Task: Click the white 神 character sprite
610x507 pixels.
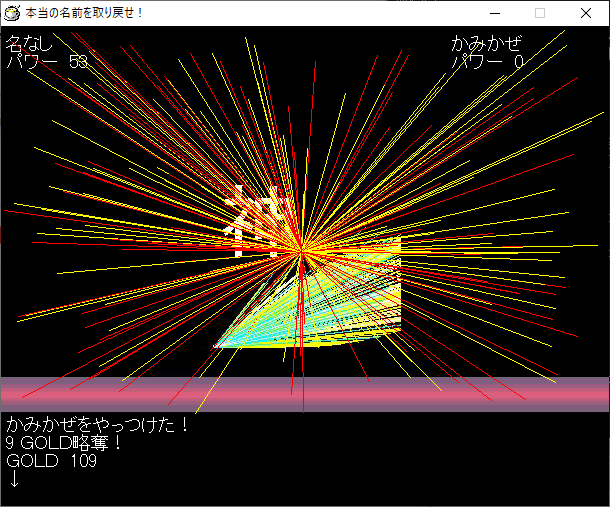Action: click(x=259, y=221)
